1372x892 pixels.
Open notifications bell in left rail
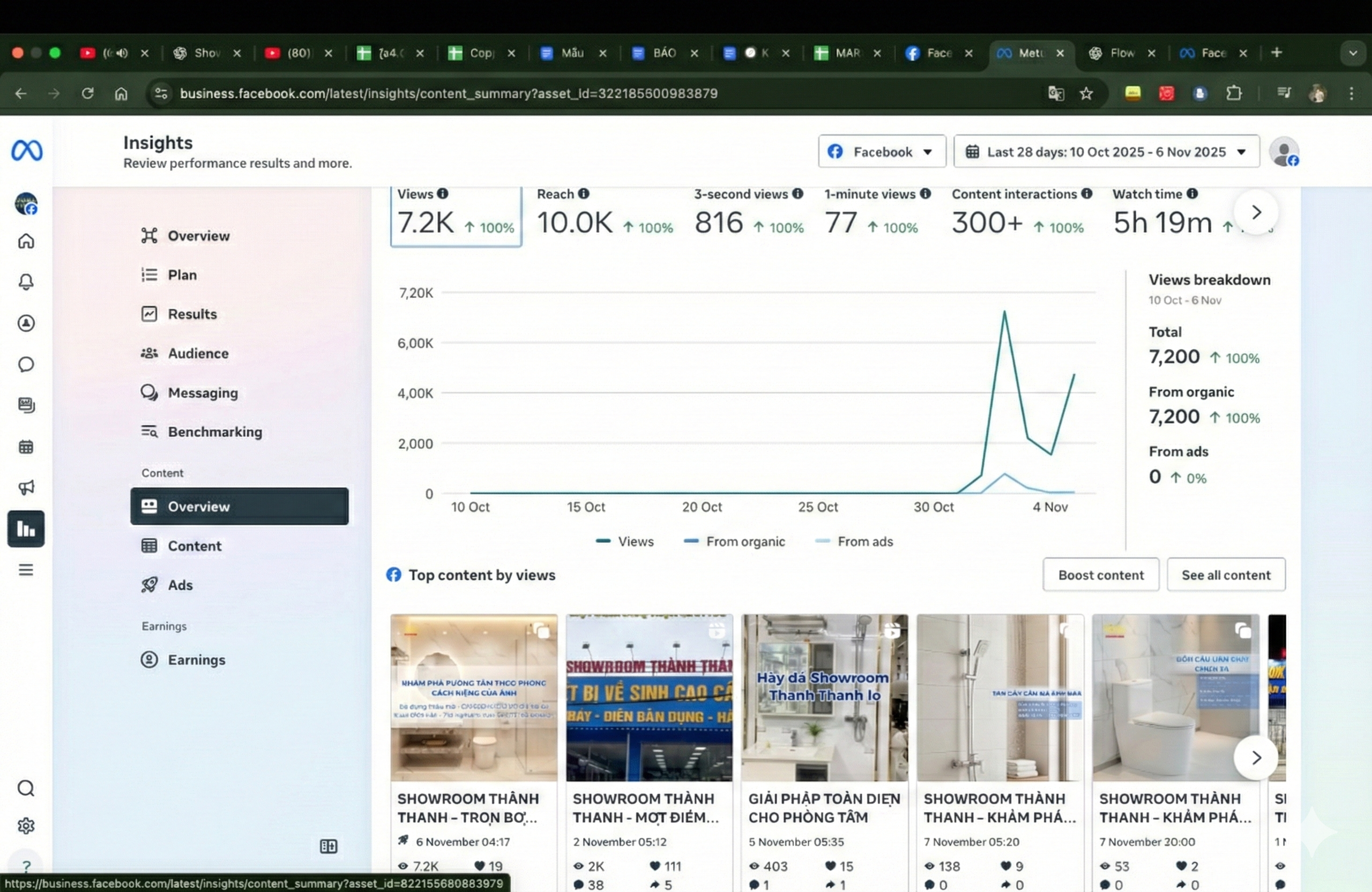pos(26,282)
